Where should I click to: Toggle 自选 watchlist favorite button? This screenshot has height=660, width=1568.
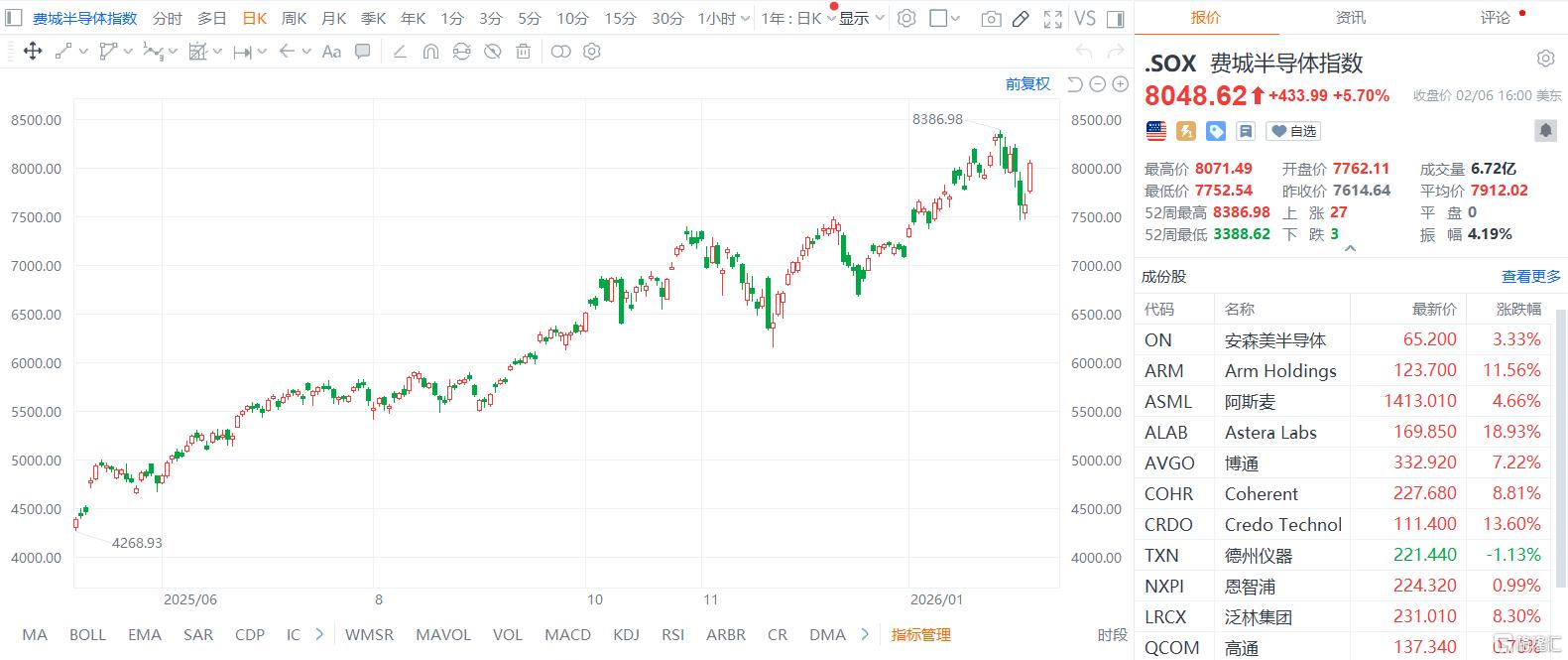click(1294, 131)
